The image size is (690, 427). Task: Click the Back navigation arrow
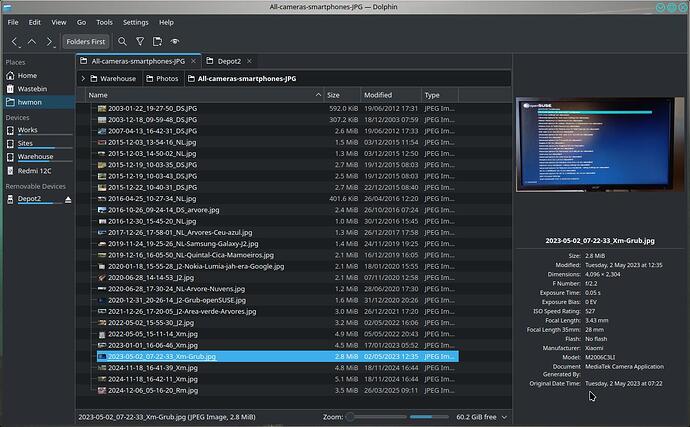pyautogui.click(x=15, y=42)
